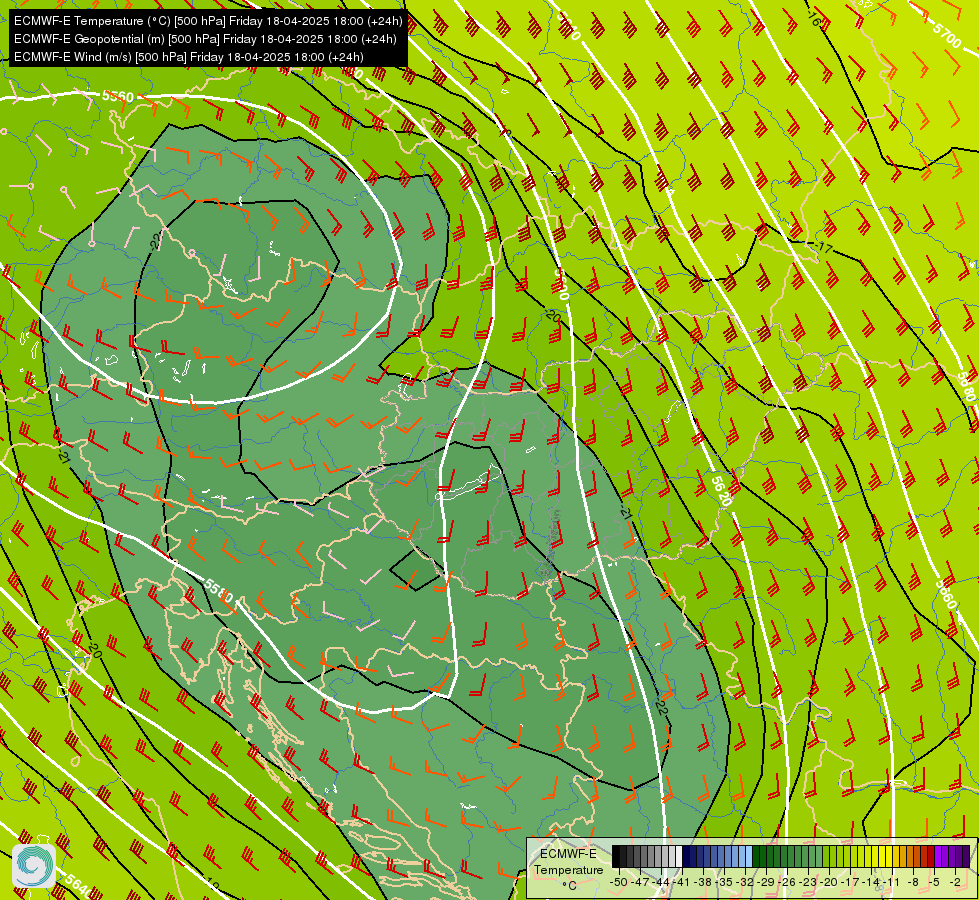Click the -32 legend tick label

pyautogui.click(x=745, y=882)
